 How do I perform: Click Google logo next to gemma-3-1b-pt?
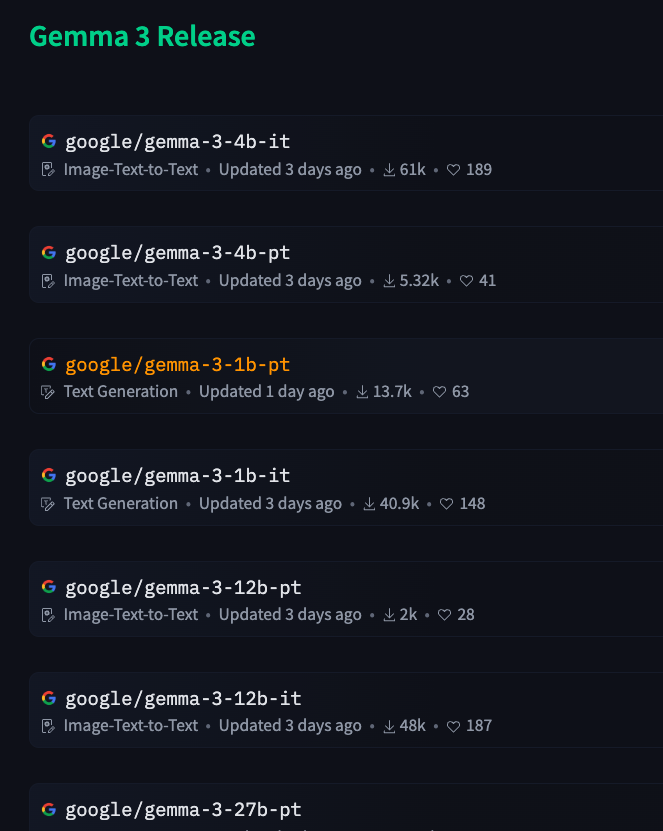[x=49, y=364]
